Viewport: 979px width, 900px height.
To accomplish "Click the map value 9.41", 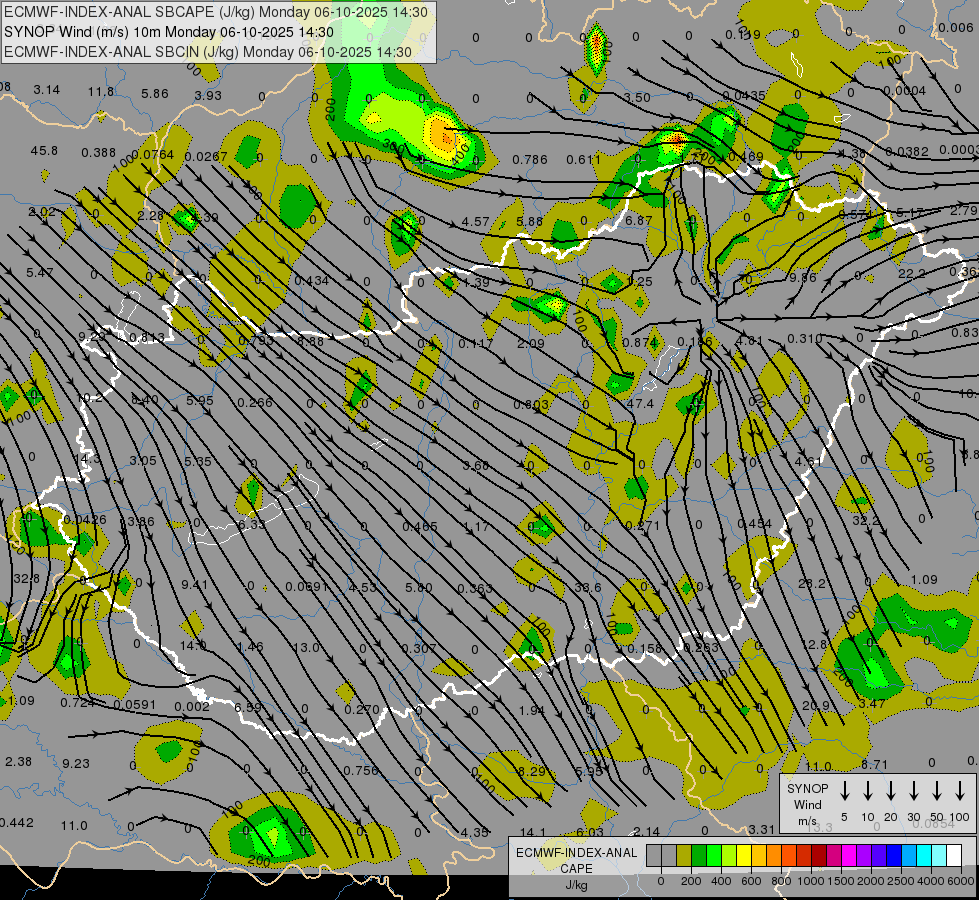I will [195, 585].
